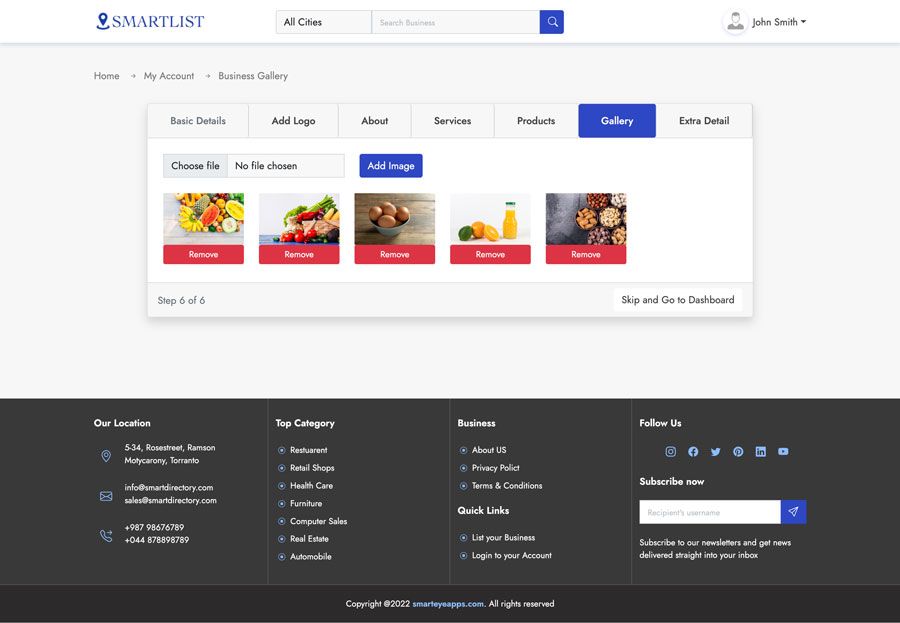The width and height of the screenshot is (900, 623).
Task: Open the Facebook icon under Follow Us
Action: [x=693, y=451]
